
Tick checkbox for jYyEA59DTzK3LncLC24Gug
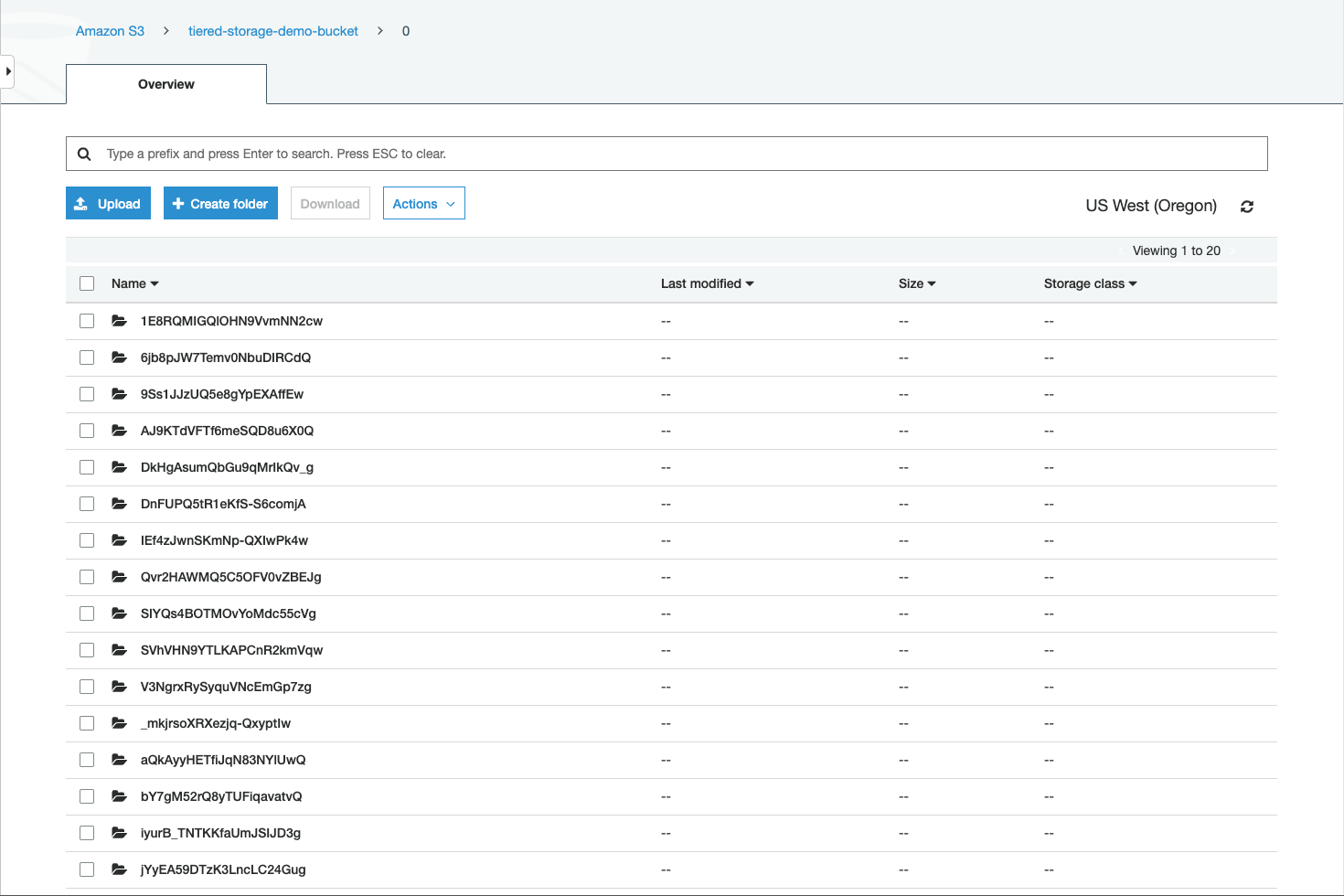pyautogui.click(x=87, y=869)
